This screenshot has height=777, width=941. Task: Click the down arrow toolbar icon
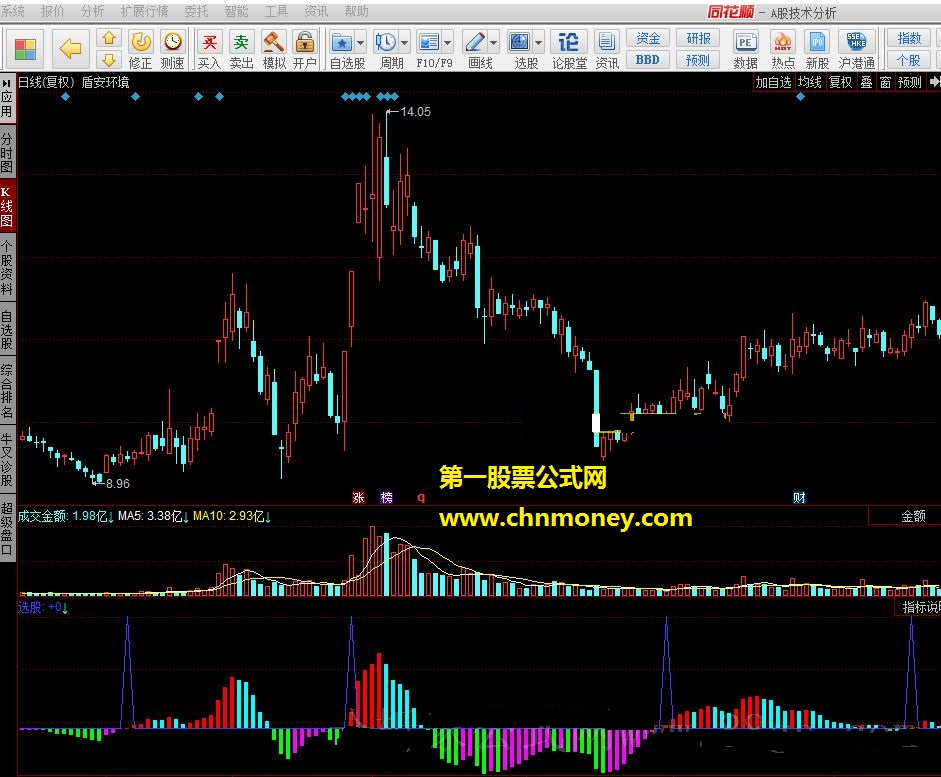pos(109,59)
